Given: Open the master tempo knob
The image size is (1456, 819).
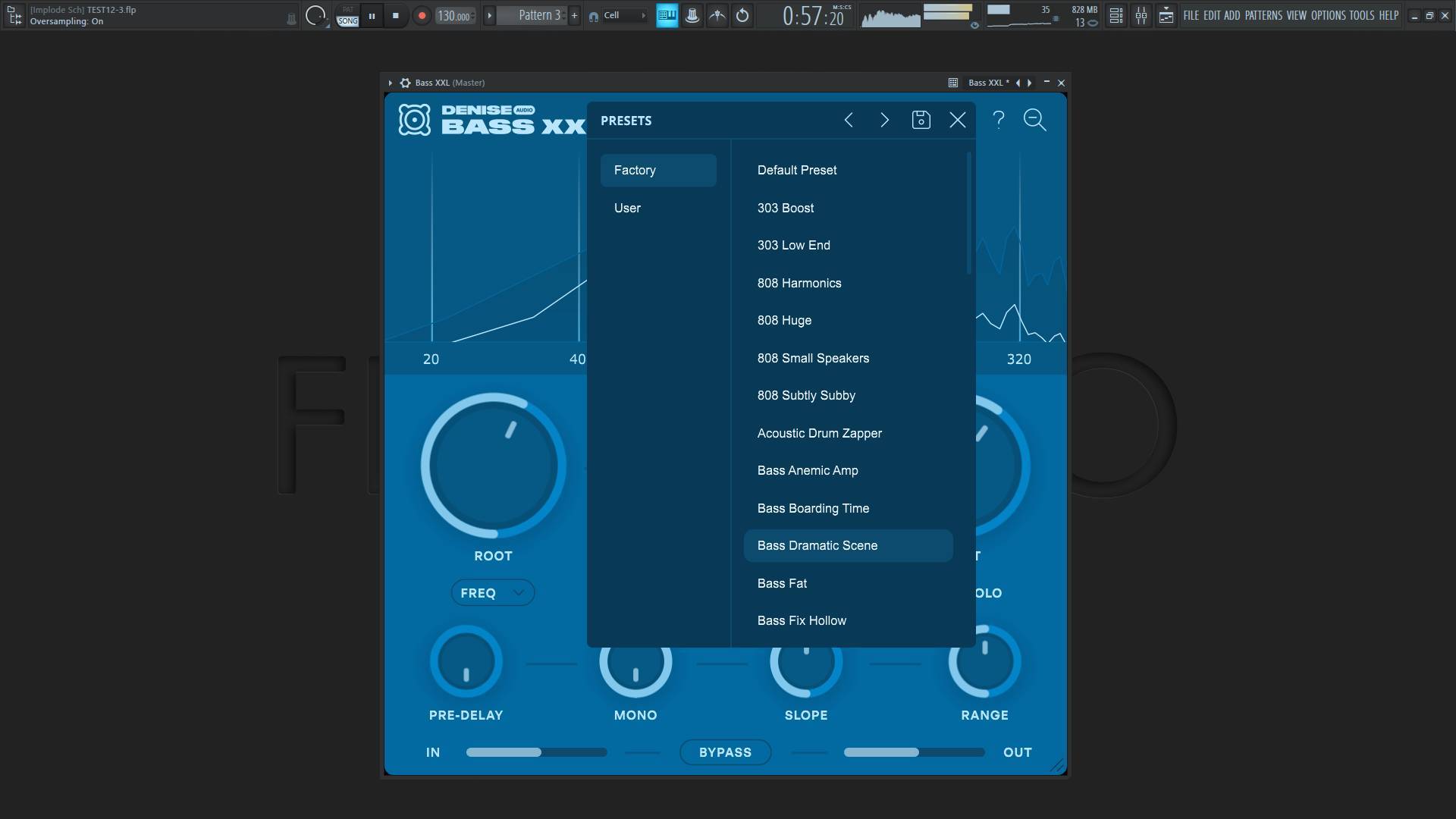Looking at the screenshot, I should coord(315,15).
